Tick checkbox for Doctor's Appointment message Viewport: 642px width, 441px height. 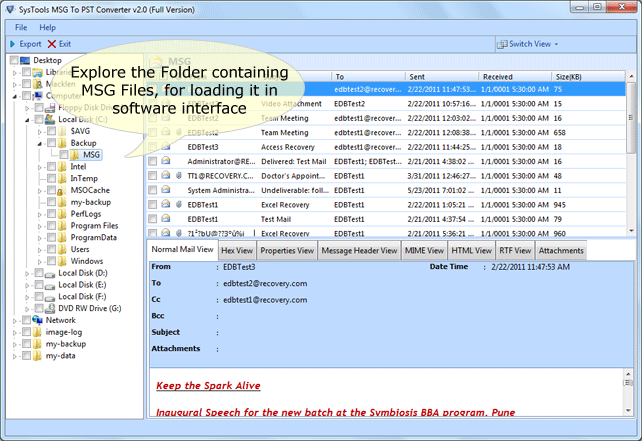pos(152,176)
